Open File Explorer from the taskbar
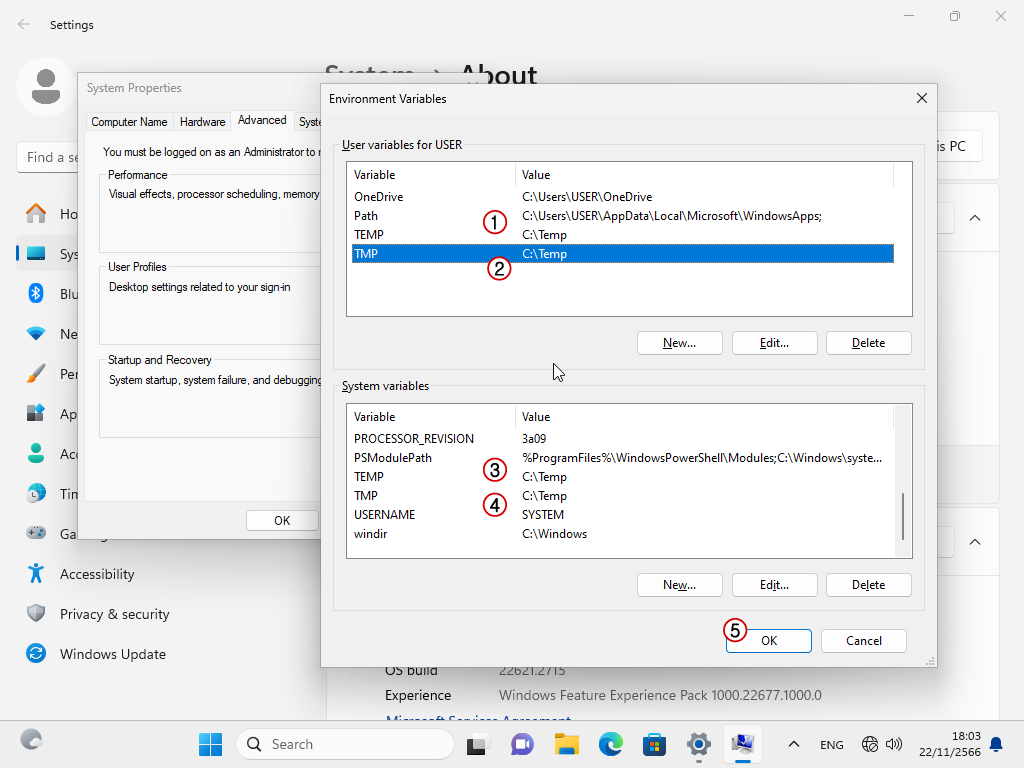Image resolution: width=1024 pixels, height=768 pixels. click(x=567, y=744)
